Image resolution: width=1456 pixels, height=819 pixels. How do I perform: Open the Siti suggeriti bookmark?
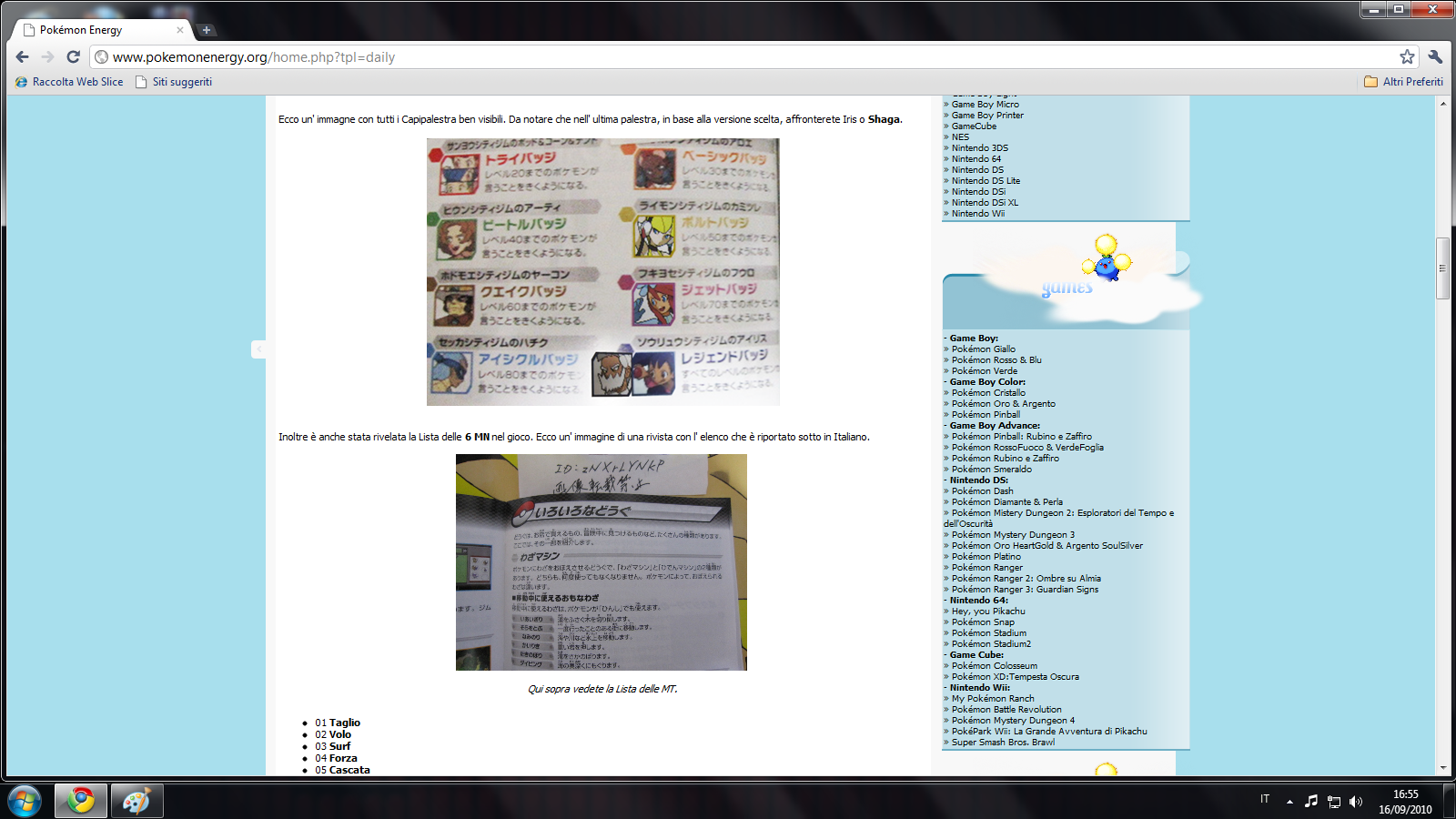173,82
